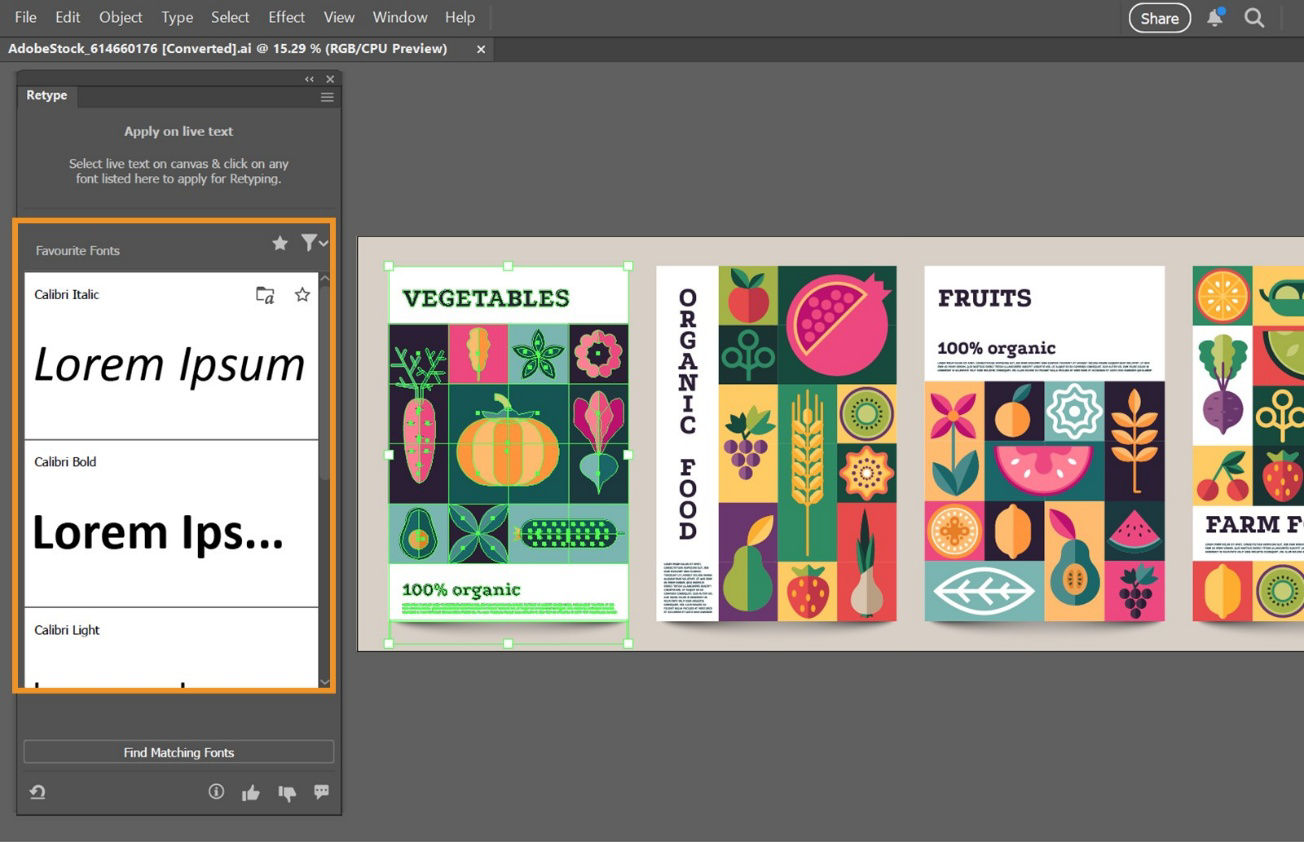
Task: Collapse the Retype panel to icons
Action: [308, 78]
